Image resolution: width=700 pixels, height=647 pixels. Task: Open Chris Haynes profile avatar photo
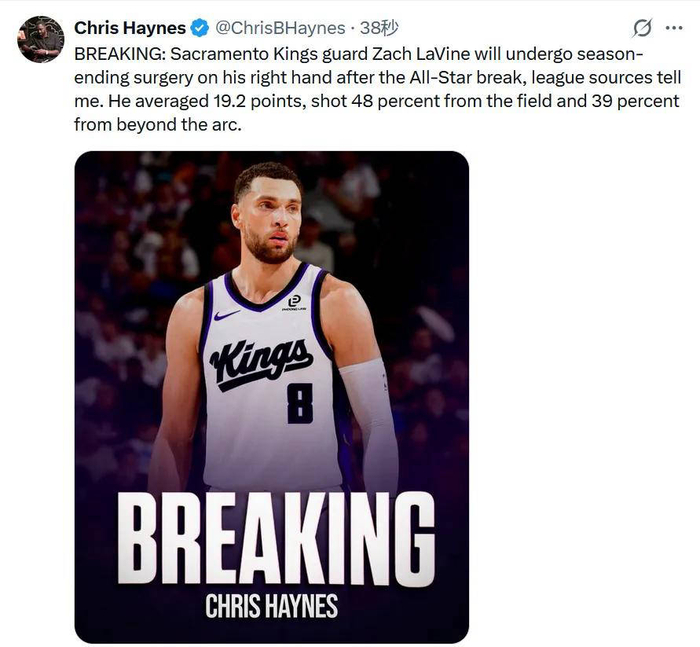point(41,39)
